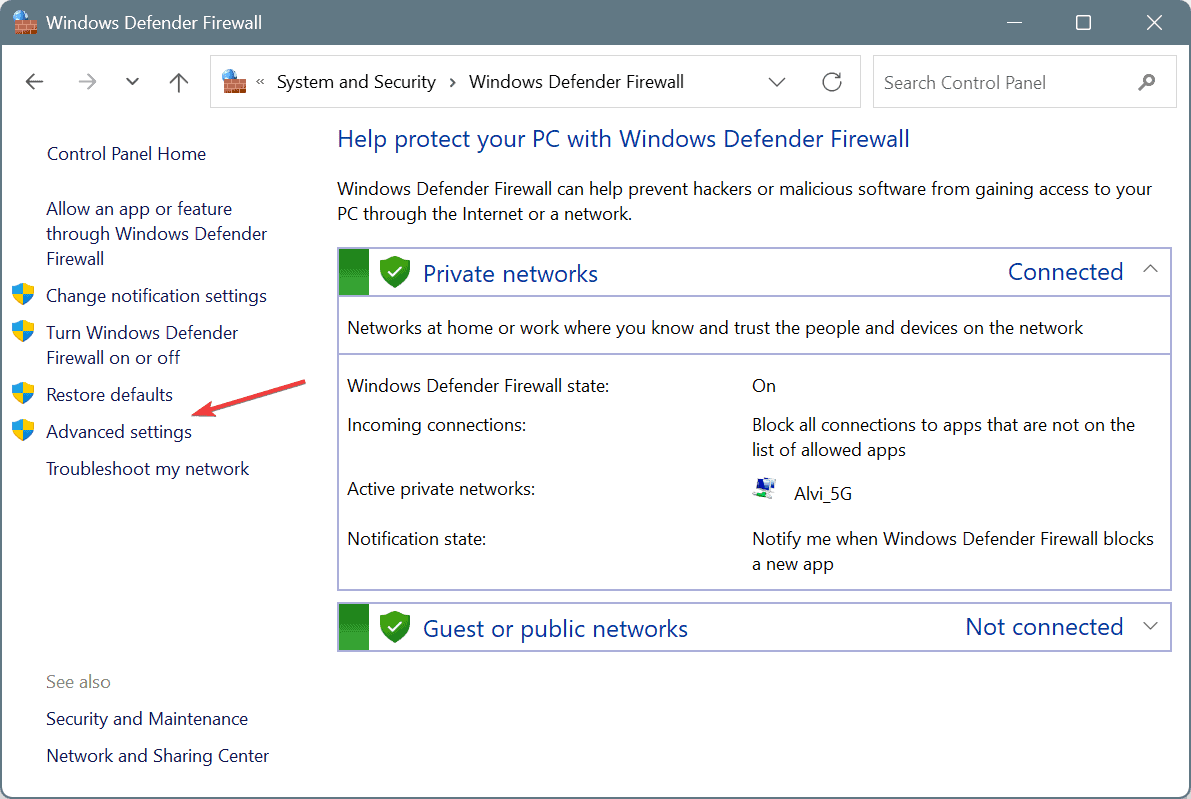Maximize the Windows Defender Firewall window
The width and height of the screenshot is (1191, 799).
[1083, 23]
